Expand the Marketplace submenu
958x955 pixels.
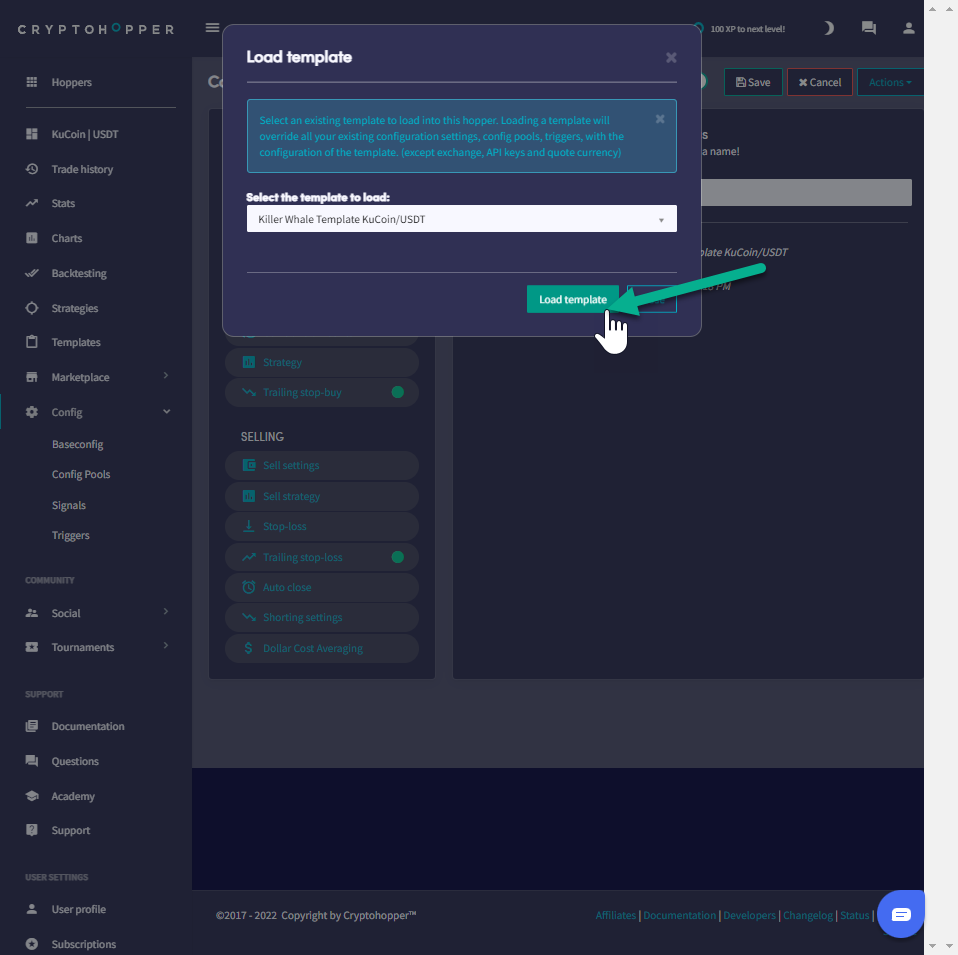(166, 377)
